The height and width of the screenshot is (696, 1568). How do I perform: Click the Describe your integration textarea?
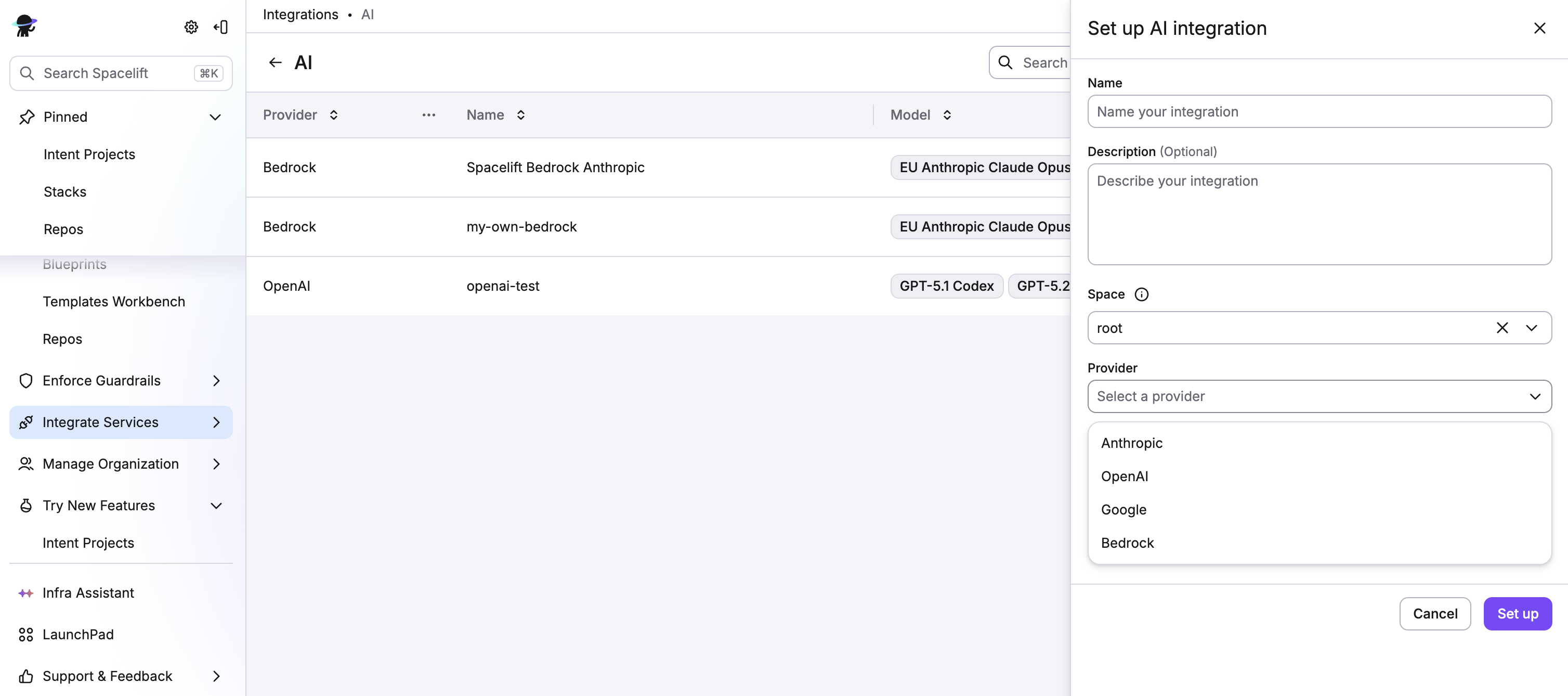(x=1319, y=214)
